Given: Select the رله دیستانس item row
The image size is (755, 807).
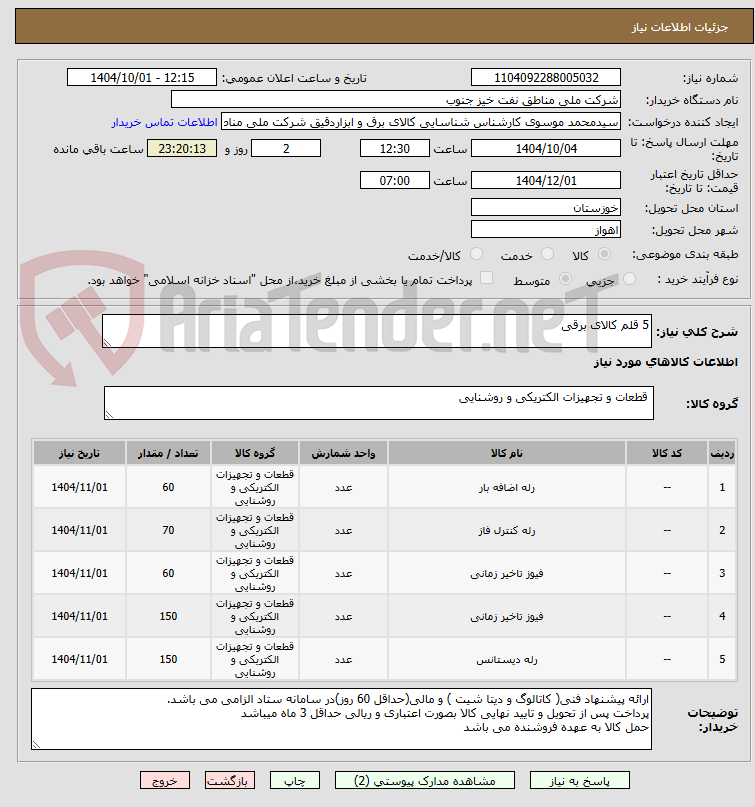Looking at the screenshot, I should click(x=384, y=659).
